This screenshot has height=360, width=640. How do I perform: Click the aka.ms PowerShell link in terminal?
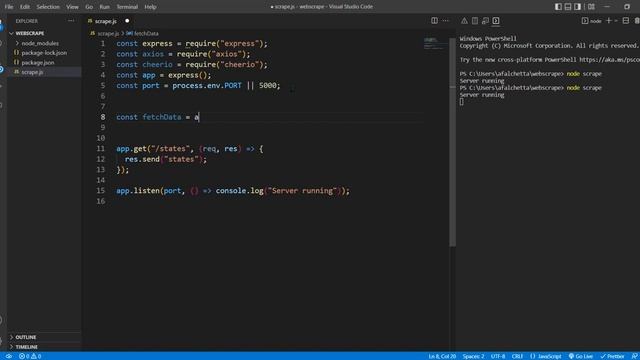(609, 60)
